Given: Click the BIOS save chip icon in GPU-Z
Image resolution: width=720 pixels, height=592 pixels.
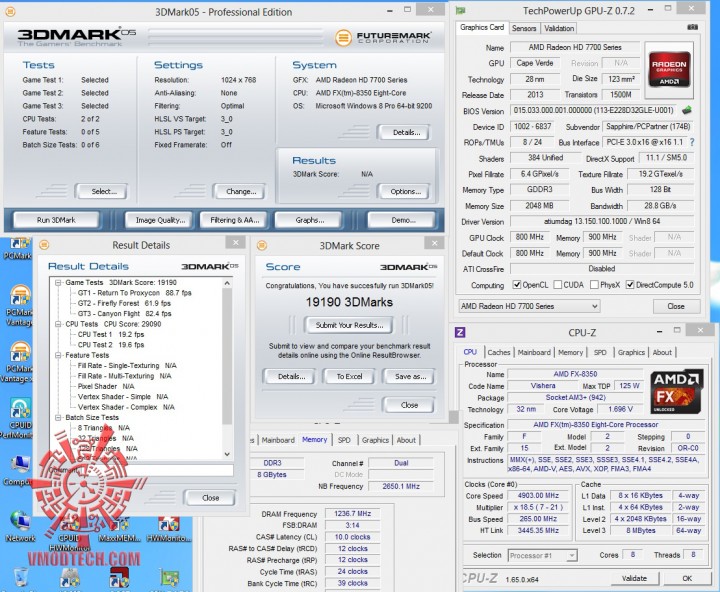Looking at the screenshot, I should 686,110.
